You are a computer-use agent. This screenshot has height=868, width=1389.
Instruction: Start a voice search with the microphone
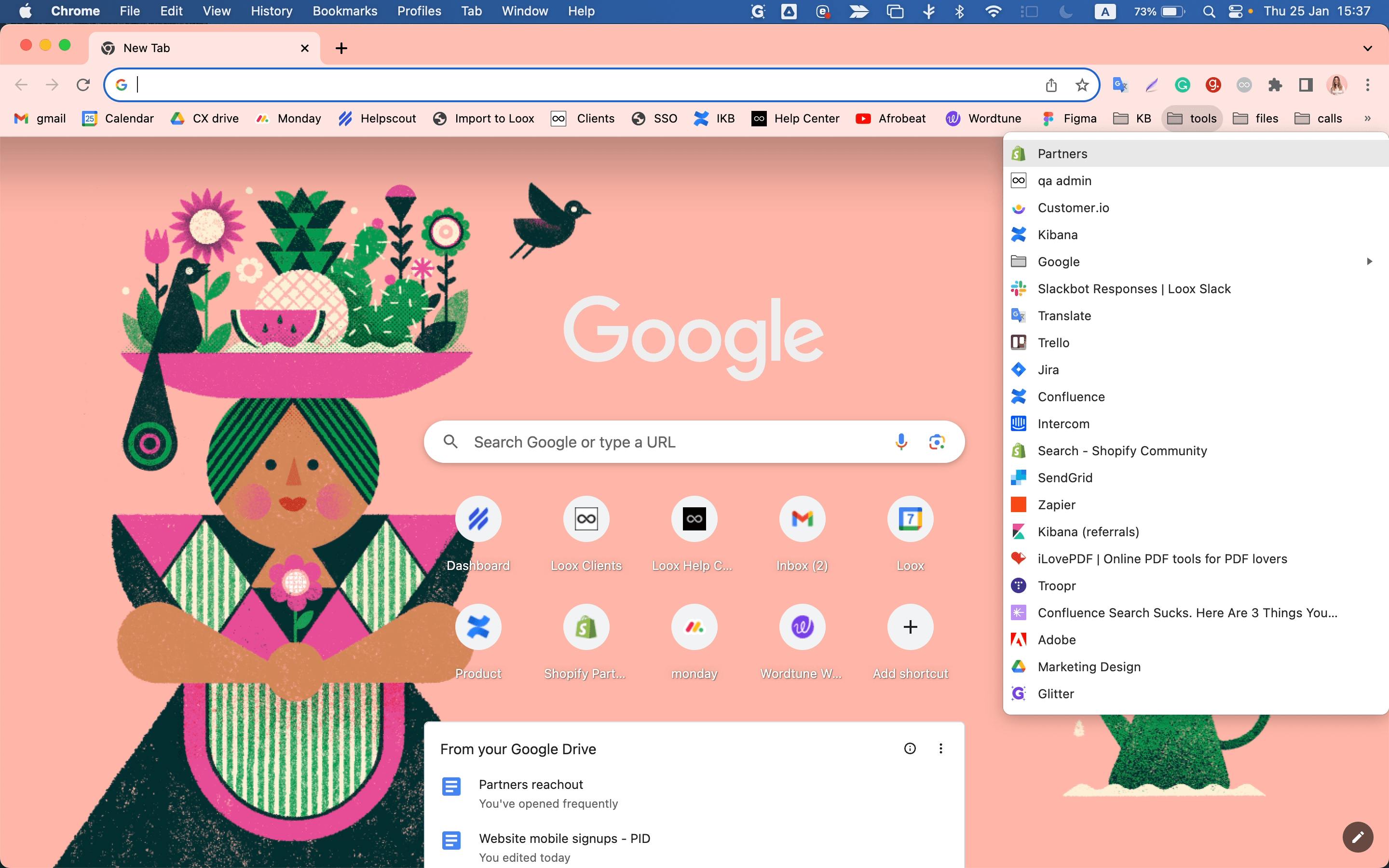(x=901, y=441)
